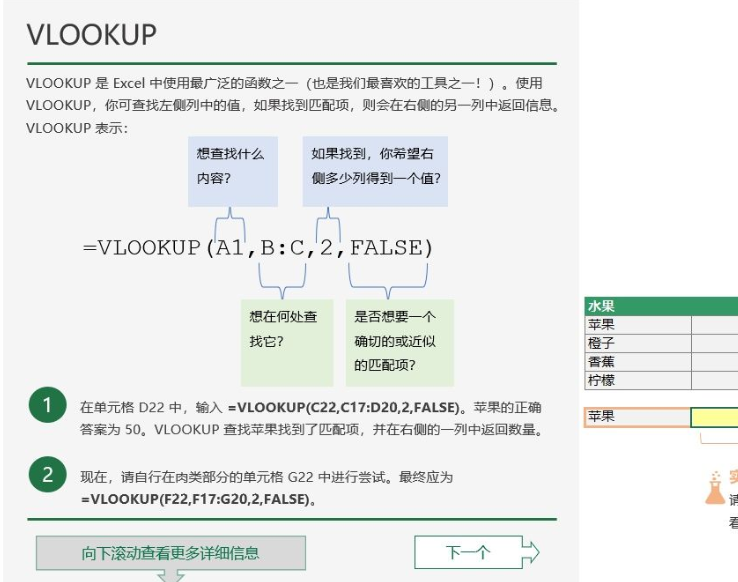Click the 如果找到，你希望右侧多少列 callout box
738x582 pixels.
click(x=375, y=171)
